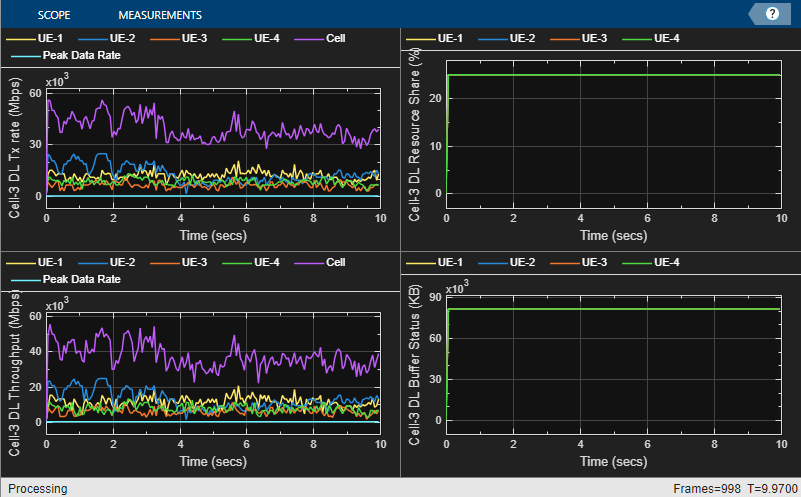Toggle UE-1 legend in DL Throughput plot
The width and height of the screenshot is (801, 497).
34,262
